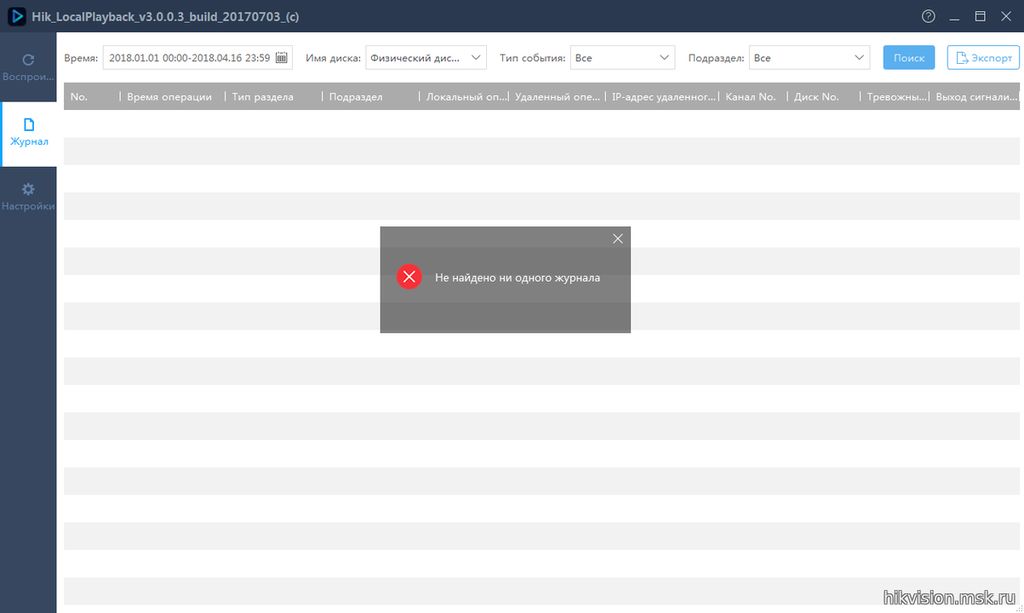Click the Тип раздела column header
Image resolution: width=1024 pixels, height=613 pixels.
pos(274,97)
